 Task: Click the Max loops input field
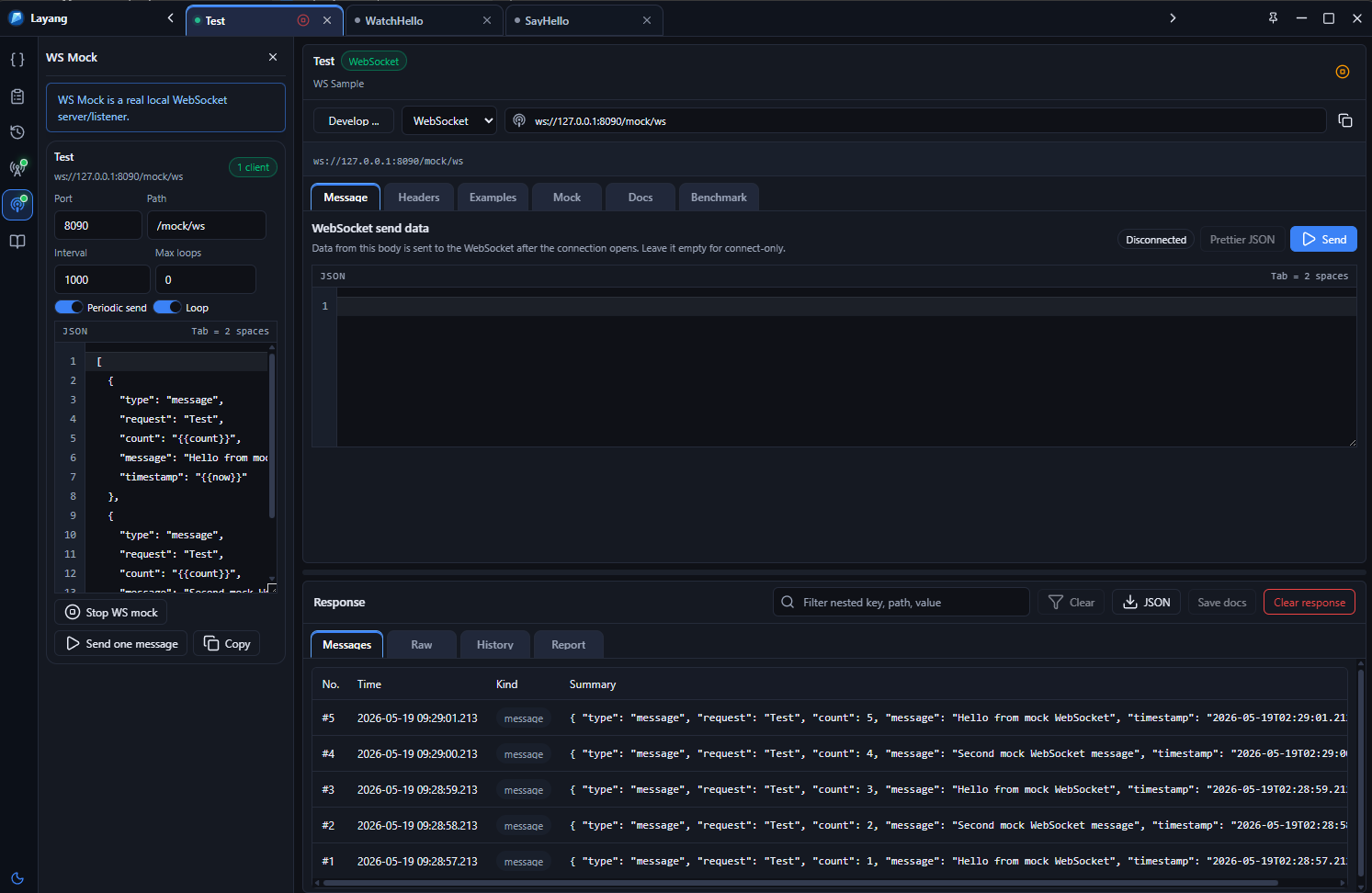[205, 279]
